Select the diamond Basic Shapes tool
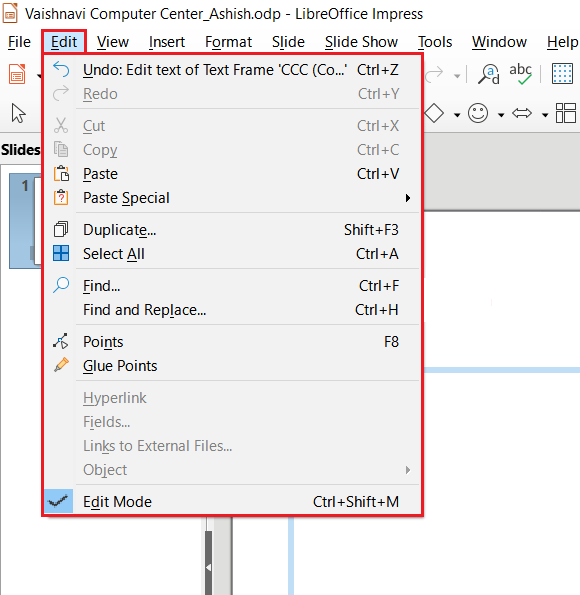The width and height of the screenshot is (580, 595). point(434,113)
